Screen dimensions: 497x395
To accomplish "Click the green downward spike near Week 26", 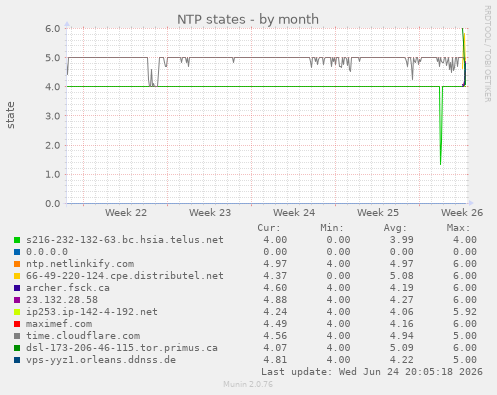I will (x=441, y=127).
